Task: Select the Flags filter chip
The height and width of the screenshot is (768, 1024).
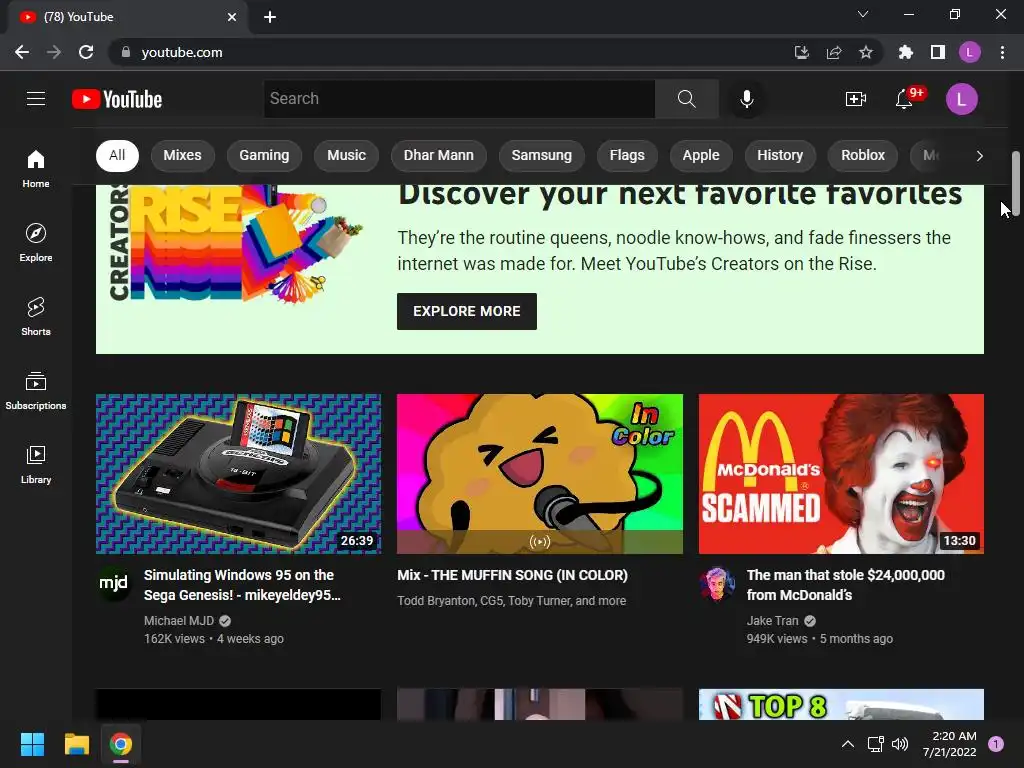Action: pyautogui.click(x=627, y=155)
